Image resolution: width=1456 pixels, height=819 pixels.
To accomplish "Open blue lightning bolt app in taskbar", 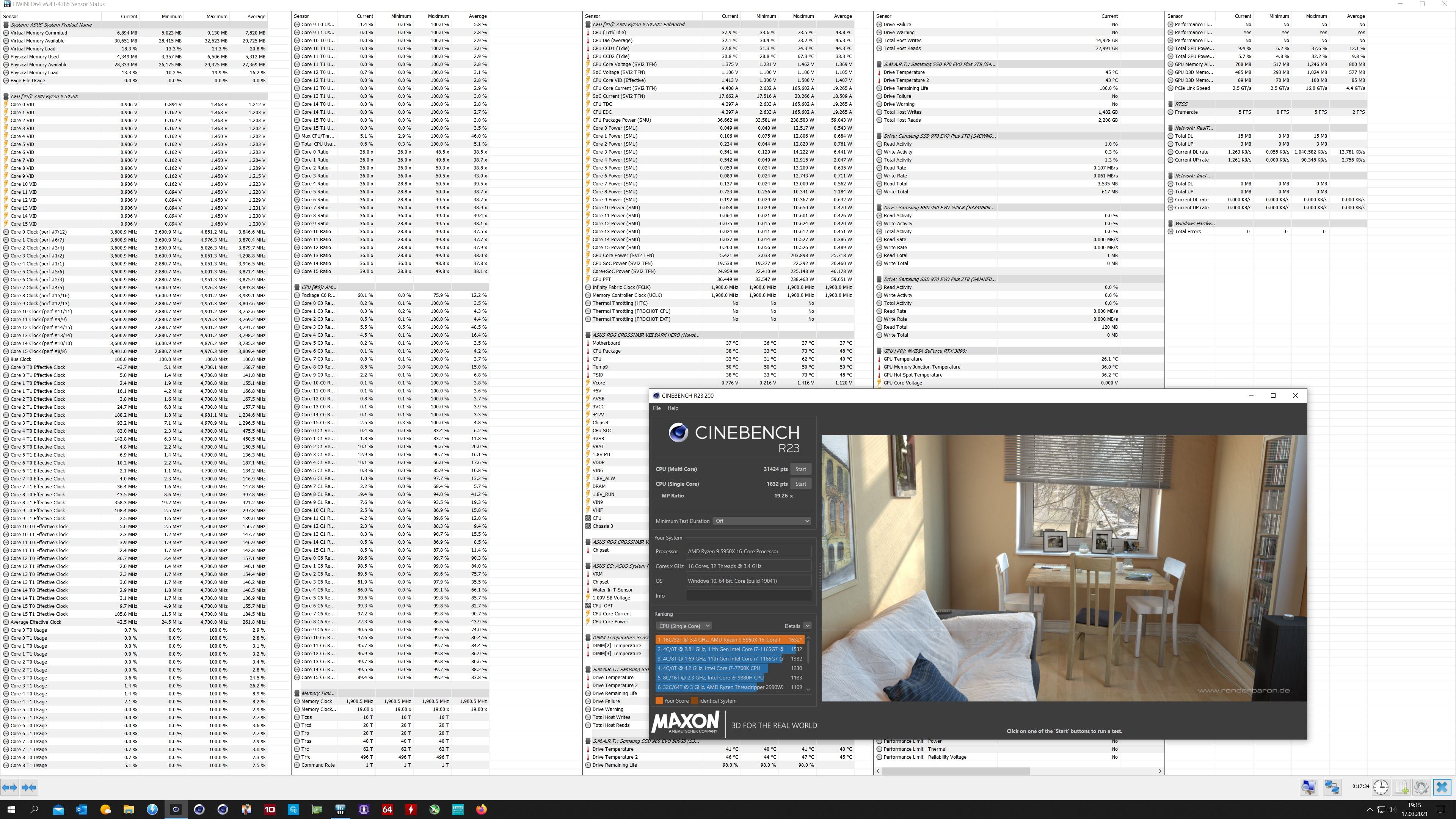I will click(152, 810).
